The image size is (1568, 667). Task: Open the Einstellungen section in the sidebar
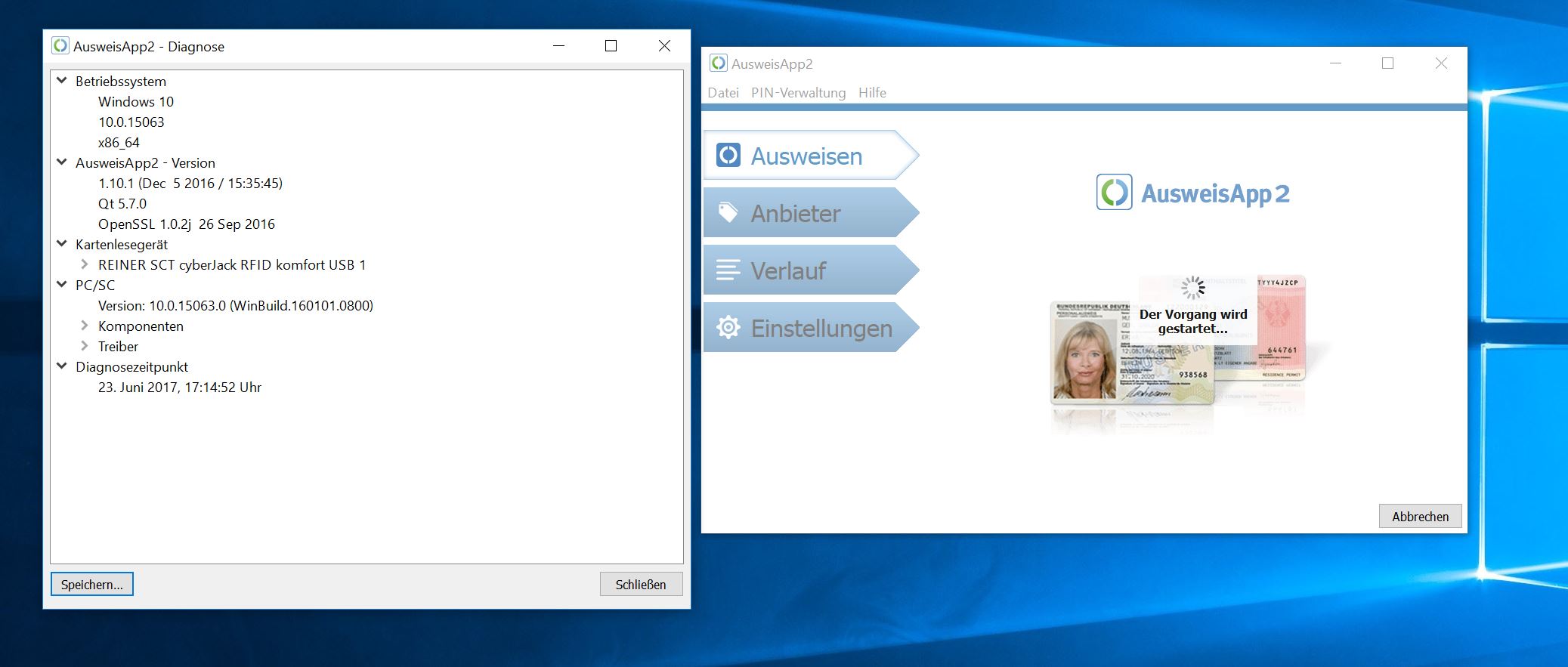coord(811,328)
